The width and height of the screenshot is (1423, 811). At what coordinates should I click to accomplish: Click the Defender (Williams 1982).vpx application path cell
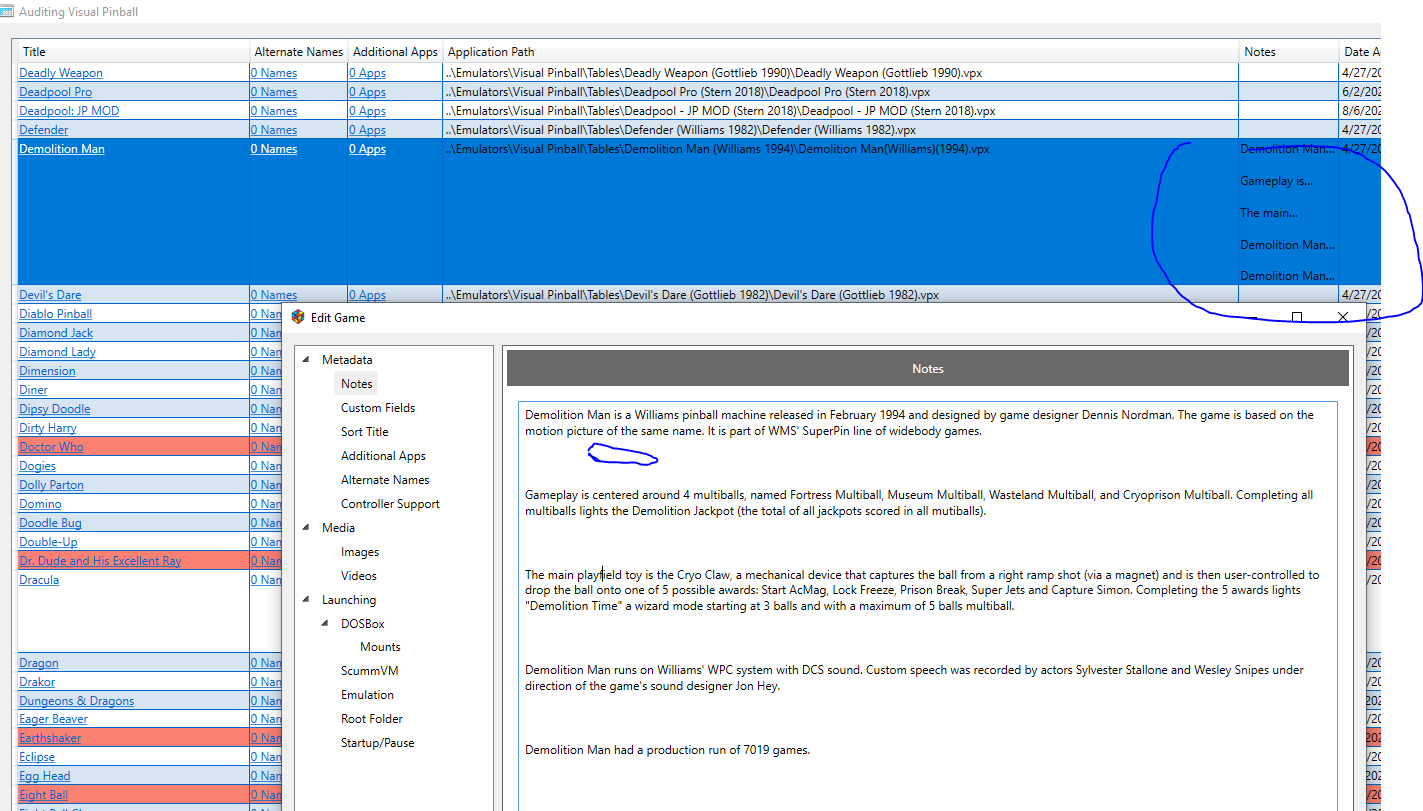[x=840, y=130]
